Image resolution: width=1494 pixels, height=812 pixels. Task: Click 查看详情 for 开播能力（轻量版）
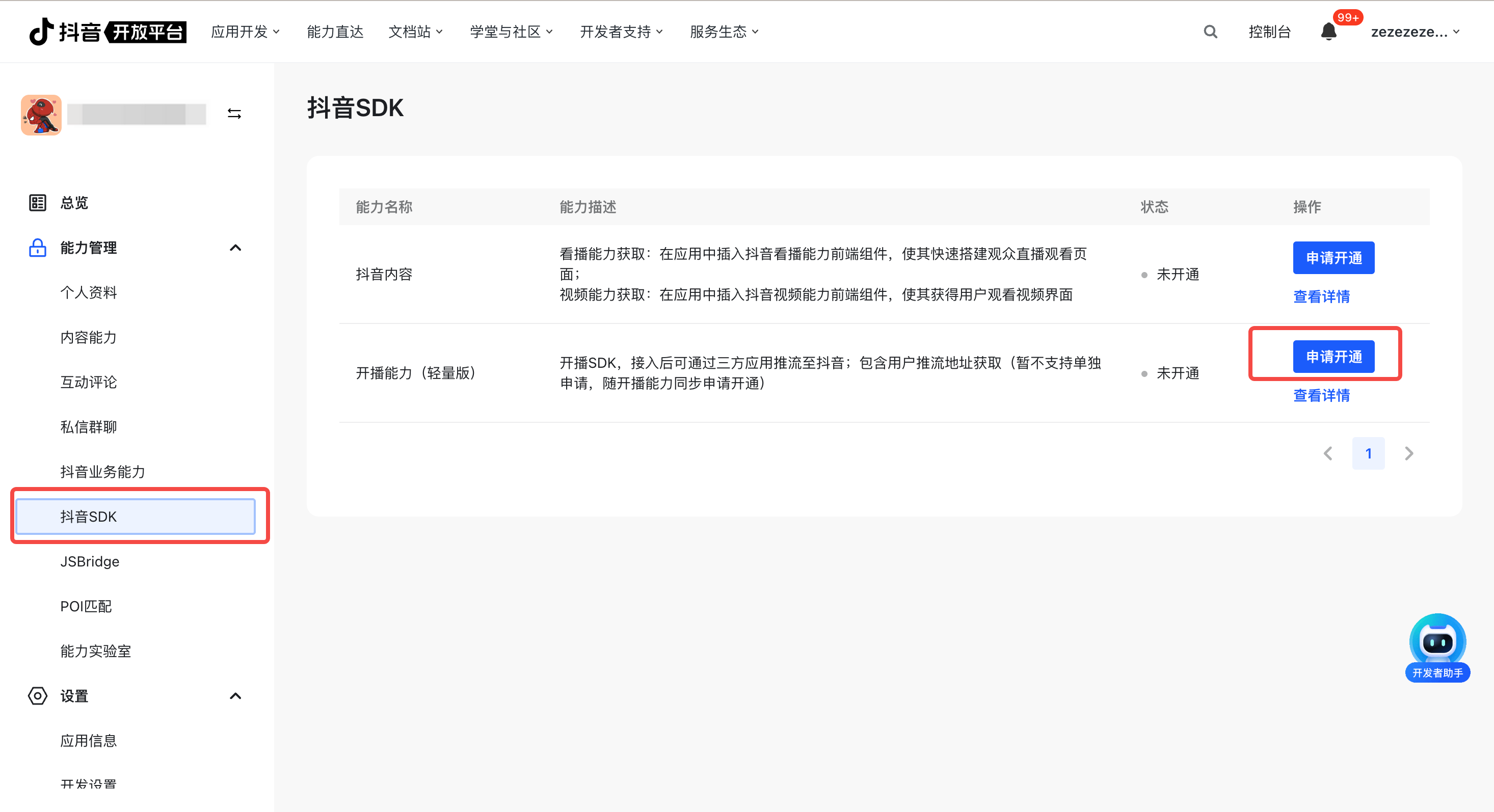(1321, 395)
